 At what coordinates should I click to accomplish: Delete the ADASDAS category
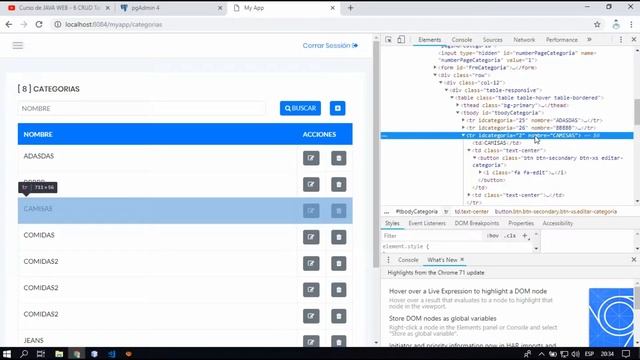click(x=338, y=158)
